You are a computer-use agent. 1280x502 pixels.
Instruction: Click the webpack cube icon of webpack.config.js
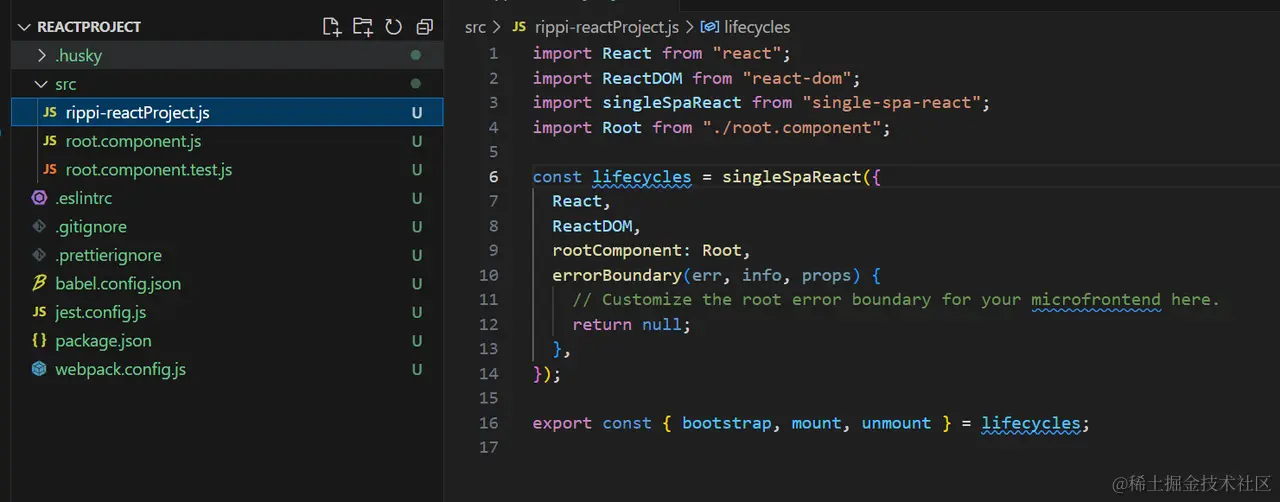point(39,369)
